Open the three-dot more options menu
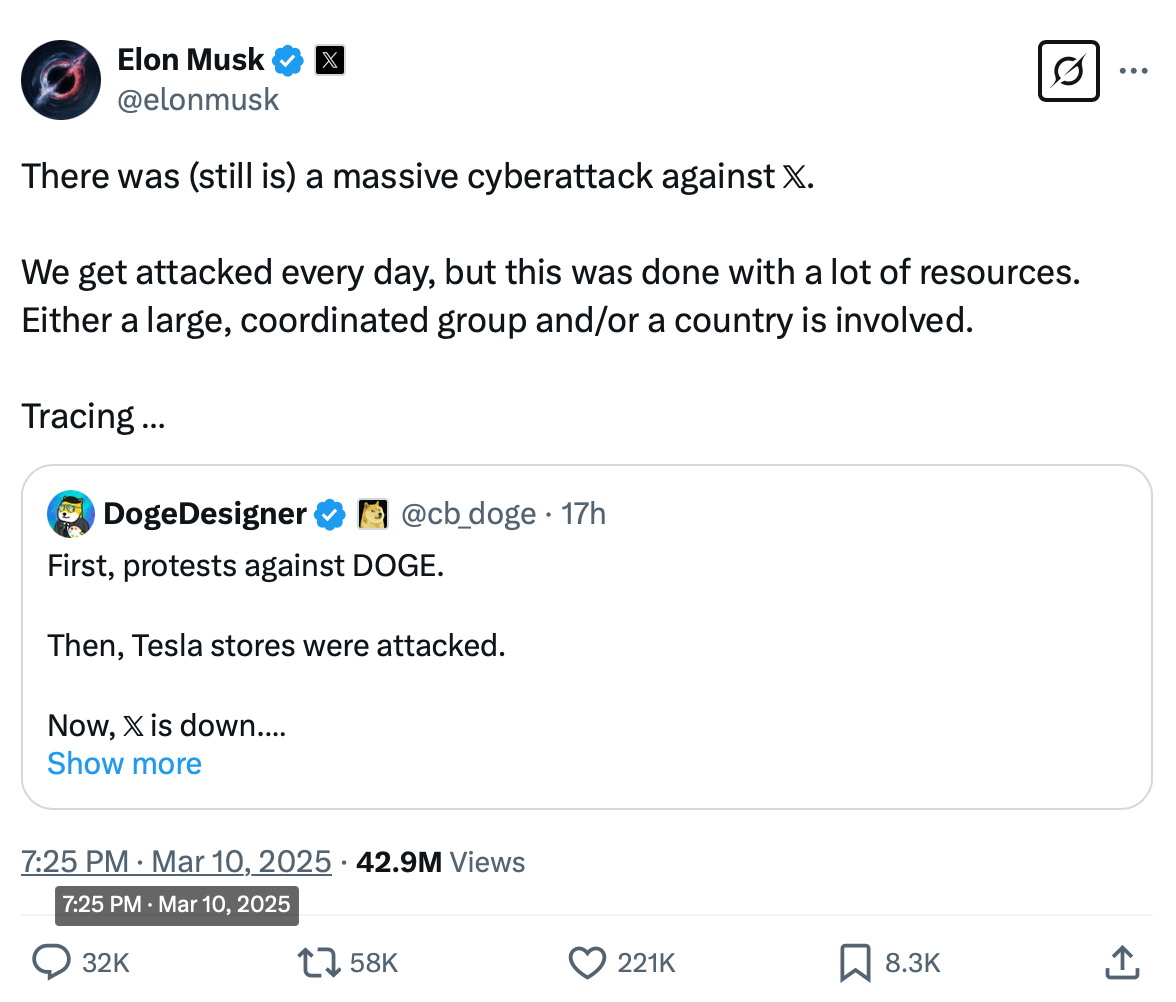This screenshot has height=1002, width=1176. tap(1133, 71)
